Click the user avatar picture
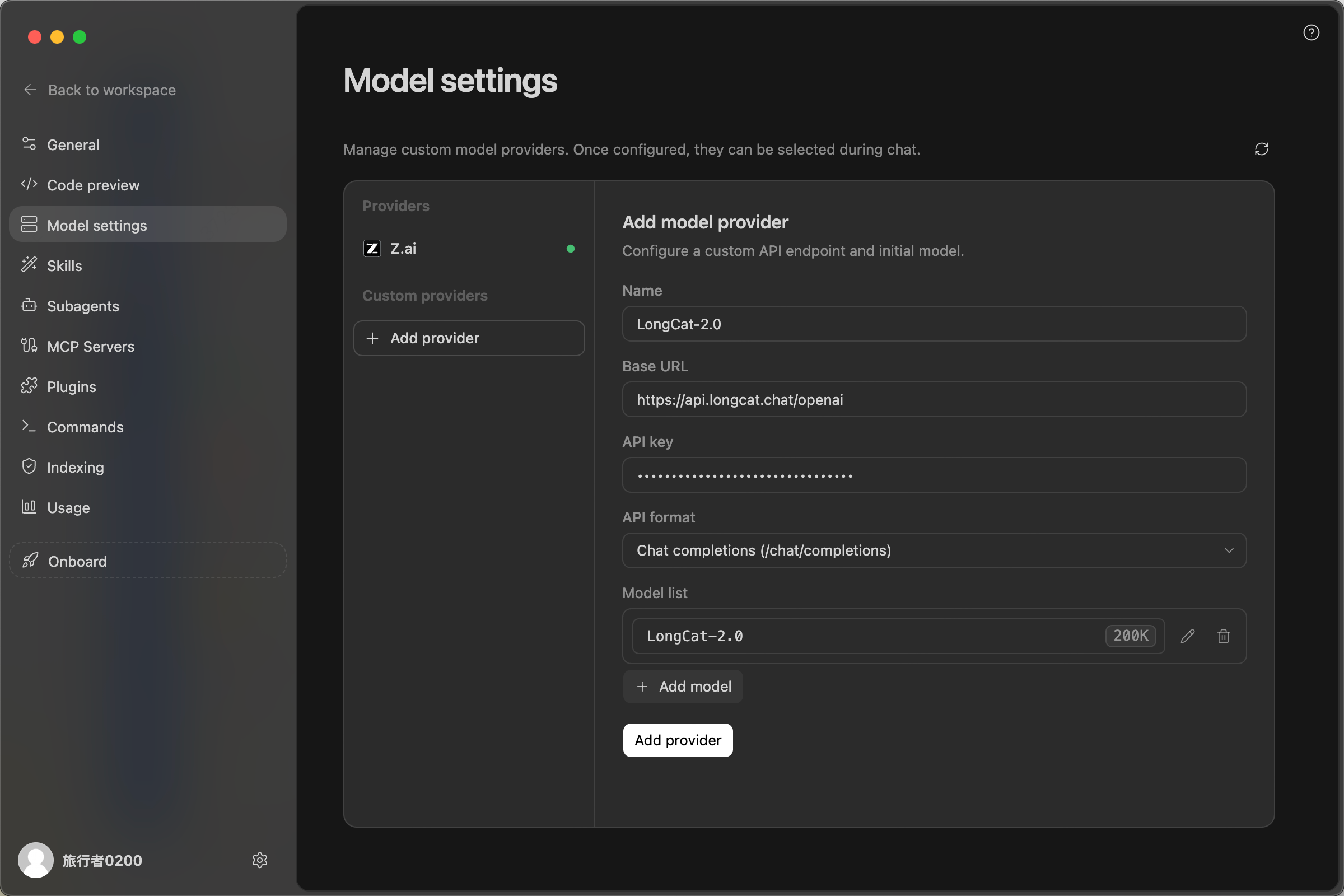Screen dimensions: 1344x896 click(35, 860)
